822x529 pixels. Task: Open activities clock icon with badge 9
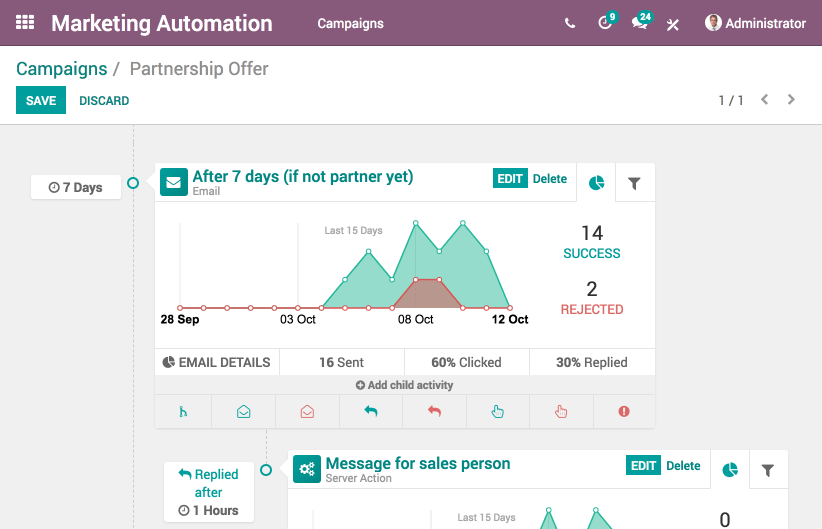[x=607, y=22]
